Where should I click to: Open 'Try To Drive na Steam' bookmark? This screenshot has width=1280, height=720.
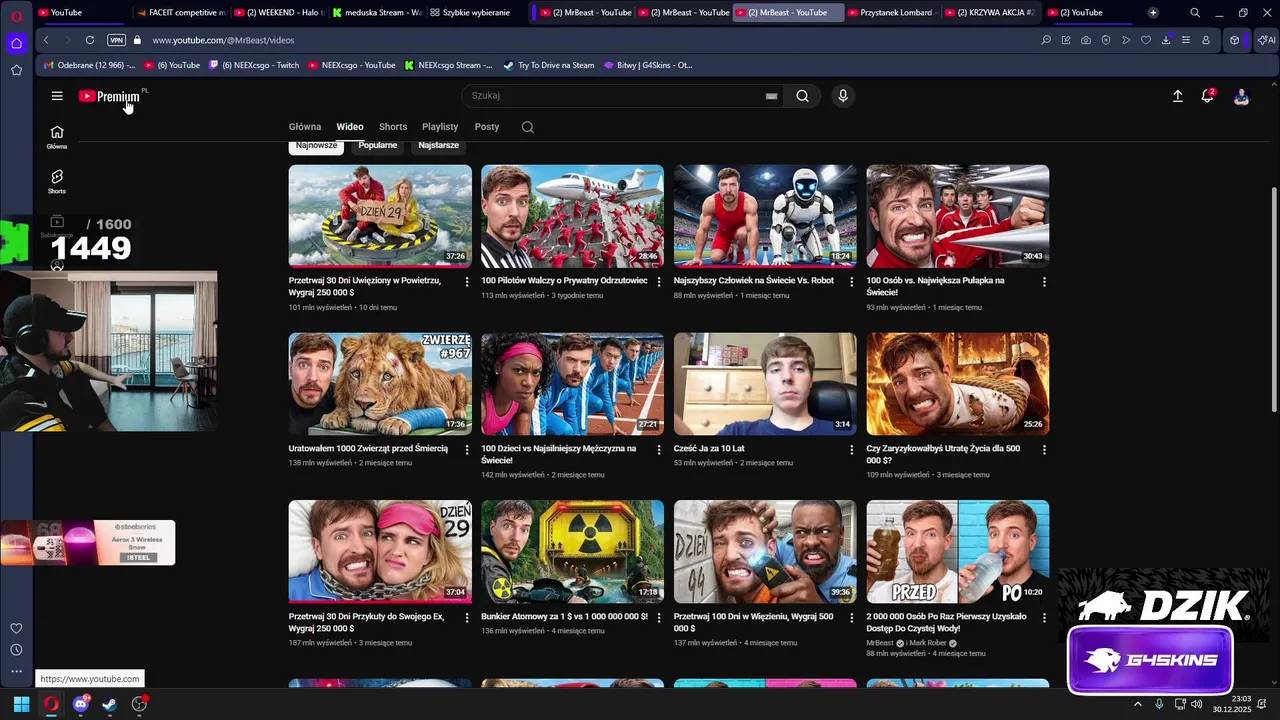tap(549, 65)
